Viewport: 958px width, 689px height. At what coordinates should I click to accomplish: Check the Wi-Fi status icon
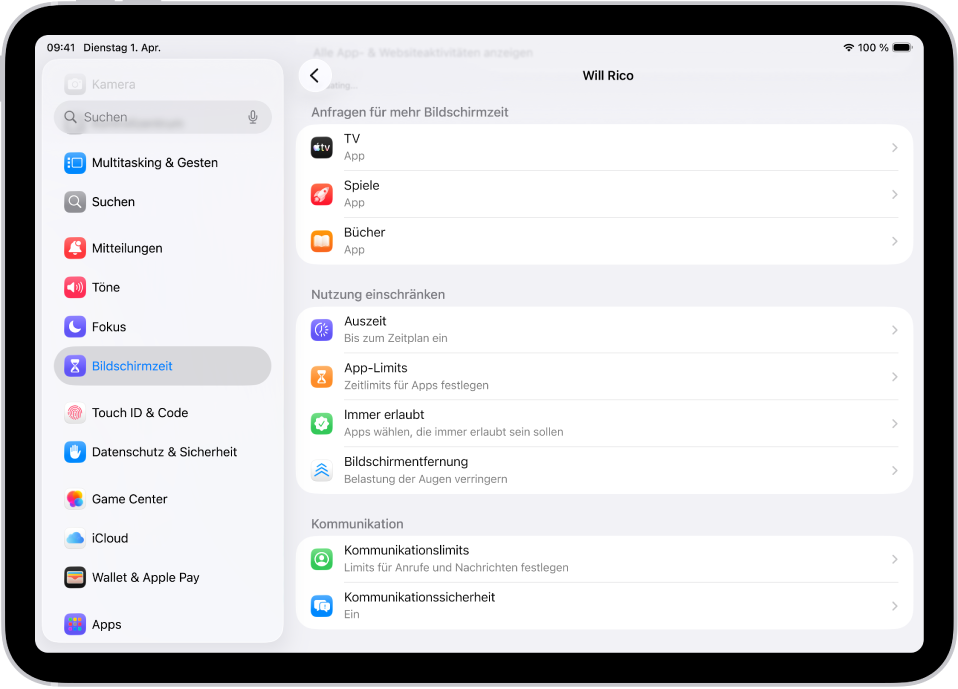[848, 48]
